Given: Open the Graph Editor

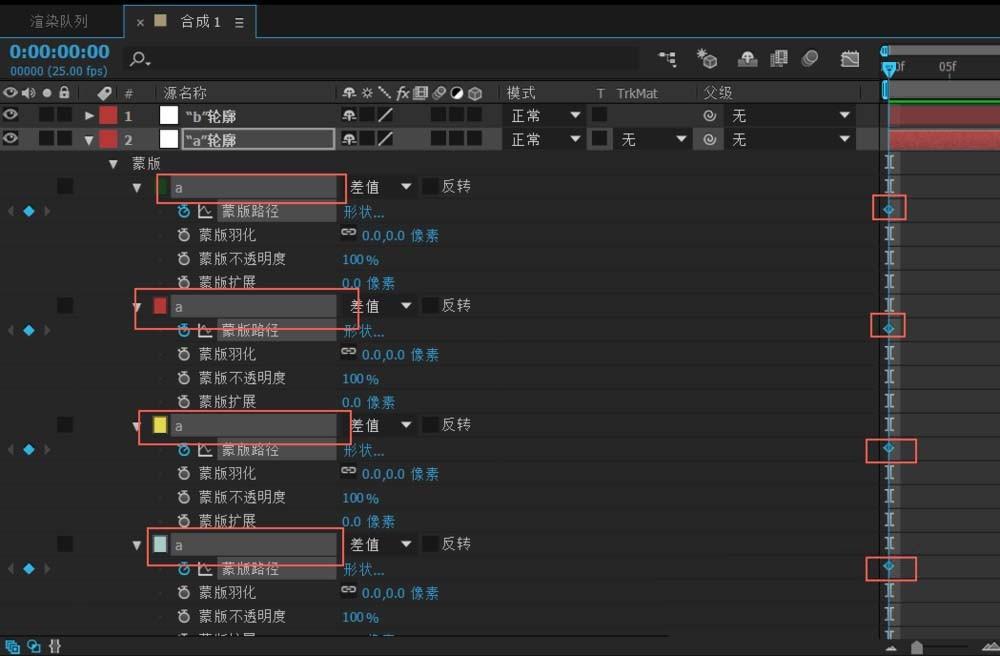Looking at the screenshot, I should 850,59.
